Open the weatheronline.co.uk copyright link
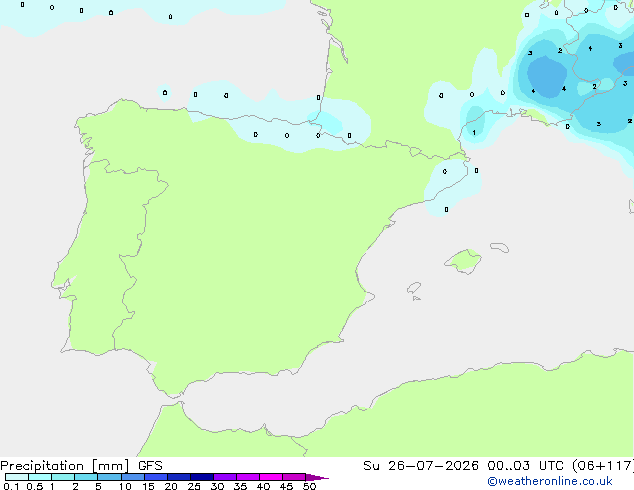 [549, 481]
